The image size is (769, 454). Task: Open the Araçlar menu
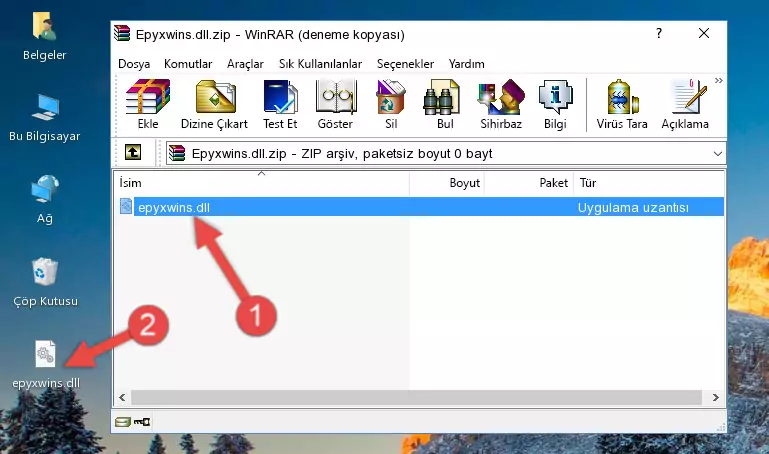point(245,64)
